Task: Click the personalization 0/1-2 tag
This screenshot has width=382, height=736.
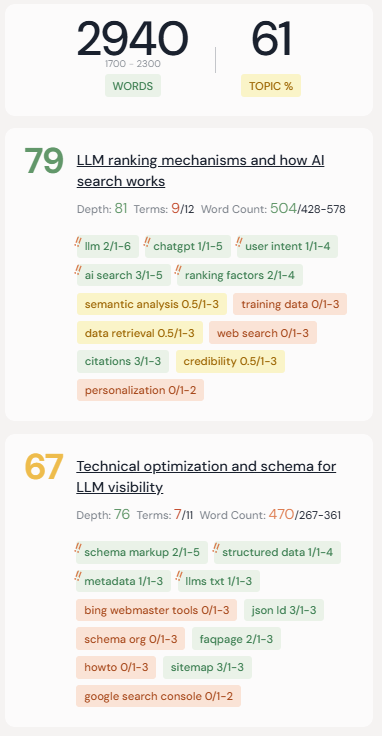Action: 140,390
